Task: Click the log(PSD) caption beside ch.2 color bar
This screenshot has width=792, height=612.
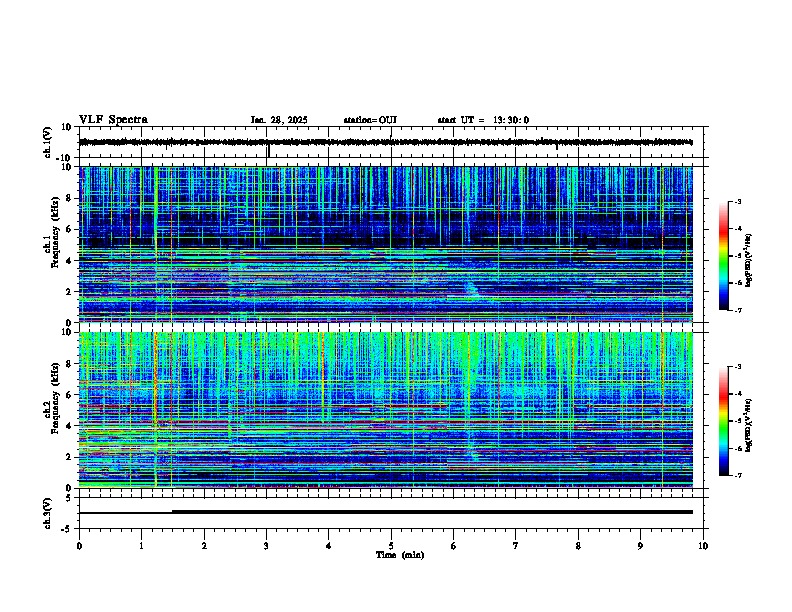Action: tap(748, 425)
